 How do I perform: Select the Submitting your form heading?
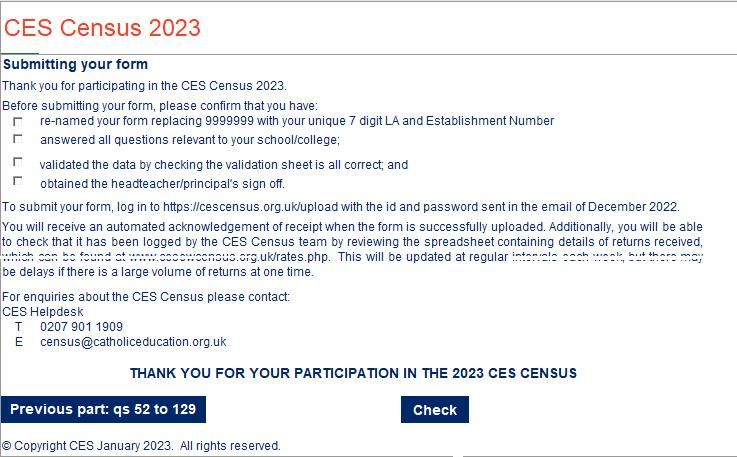coord(75,64)
